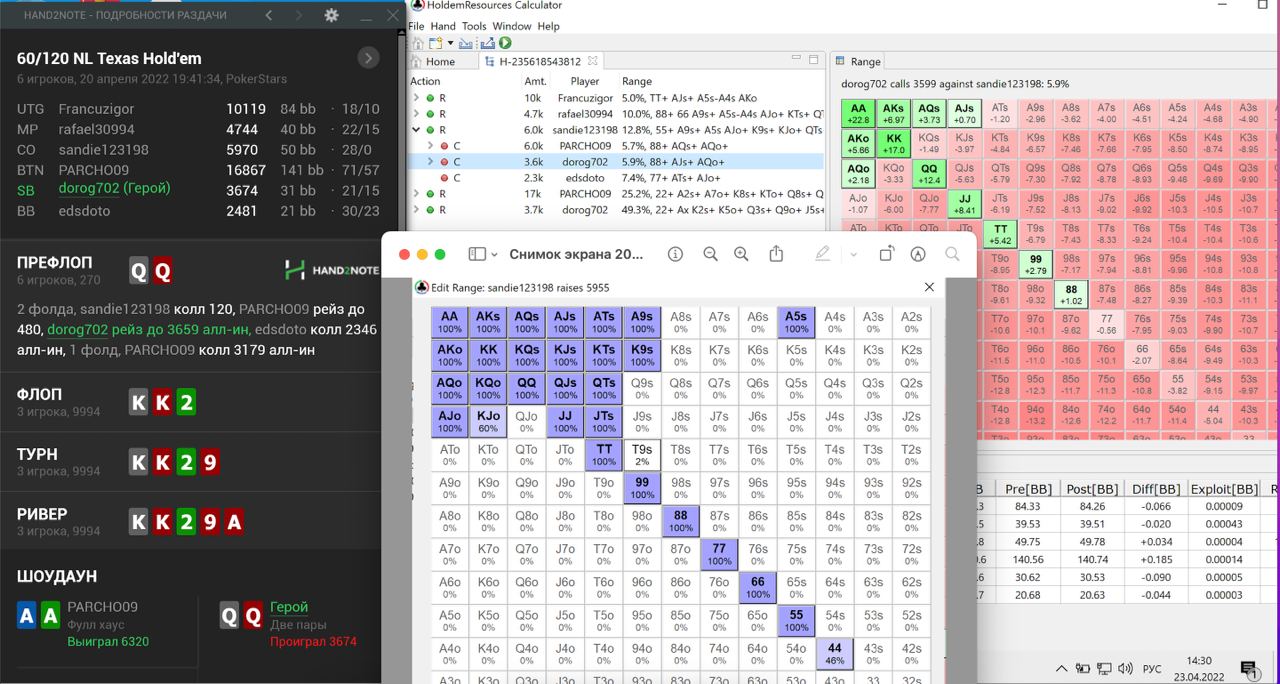This screenshot has width=1280, height=684.
Task: Close the Edit Range dialog
Action: 929,287
